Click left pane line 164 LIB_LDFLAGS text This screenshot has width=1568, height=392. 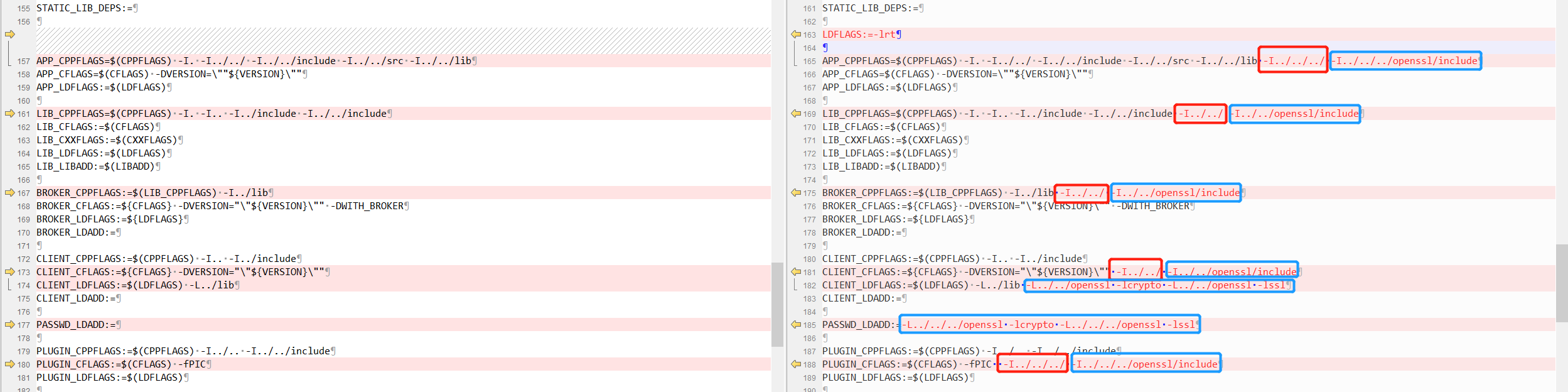pos(104,153)
